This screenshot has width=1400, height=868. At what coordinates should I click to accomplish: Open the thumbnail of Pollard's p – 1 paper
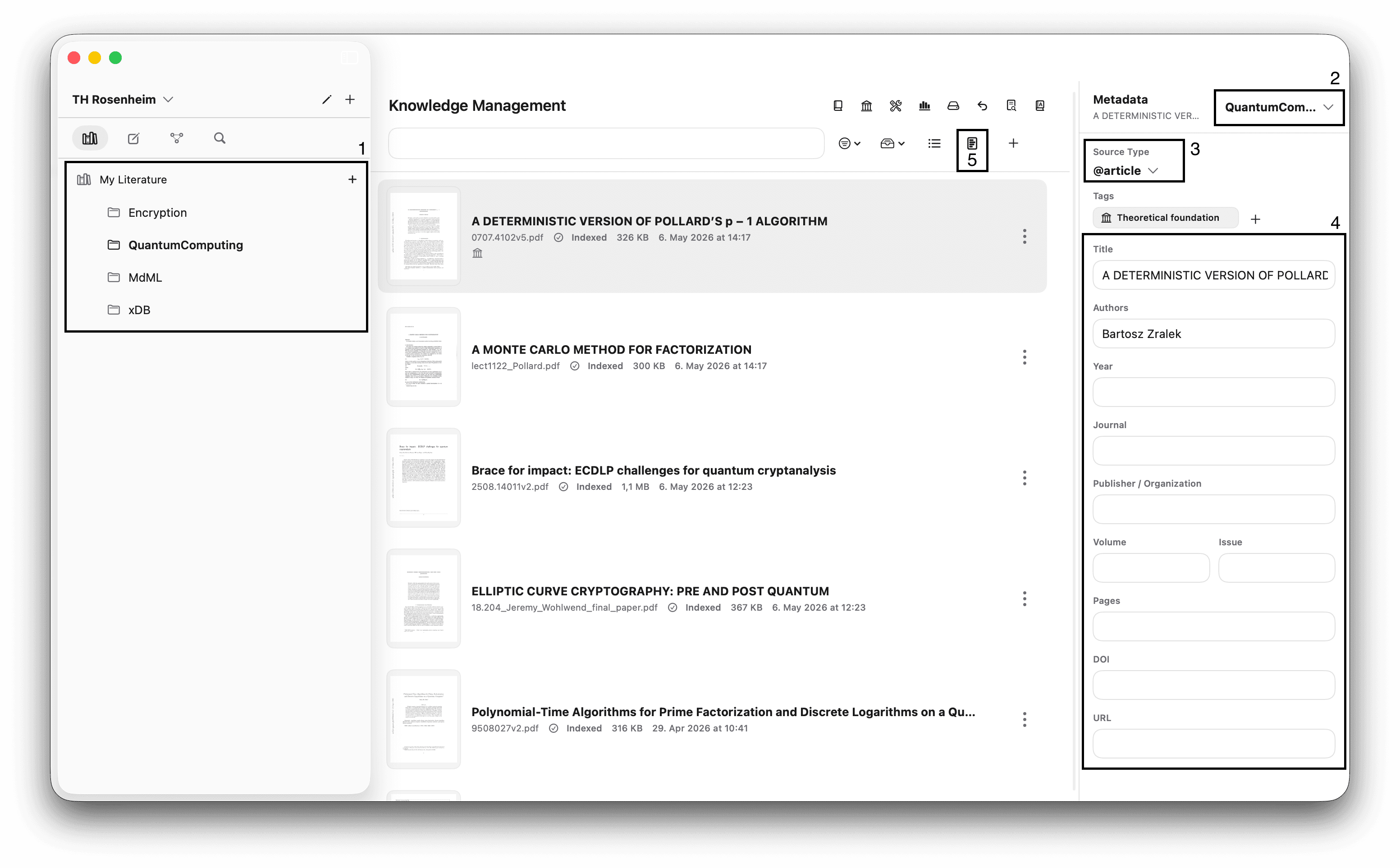pyautogui.click(x=424, y=237)
